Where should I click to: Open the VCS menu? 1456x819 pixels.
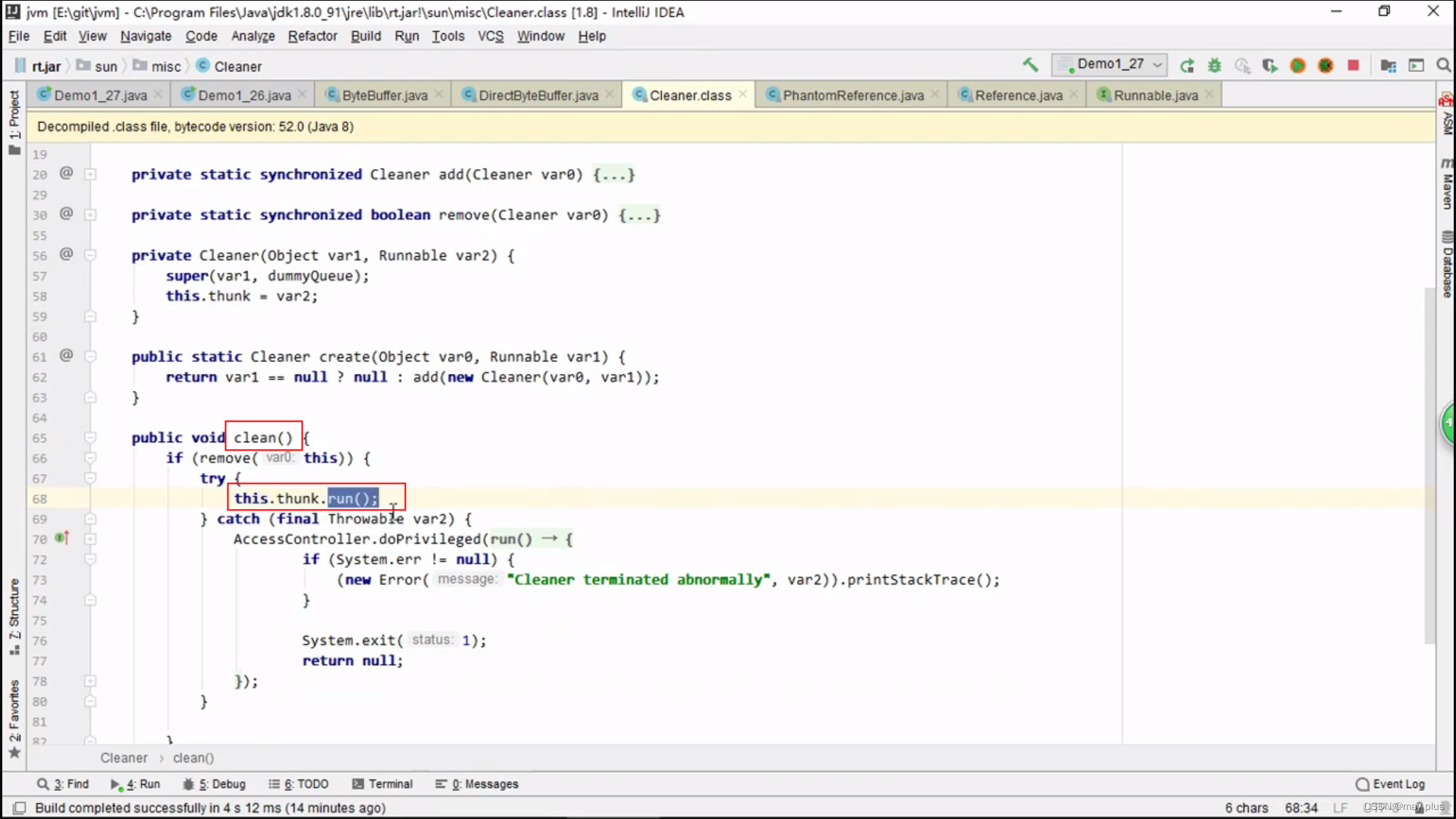pos(491,36)
